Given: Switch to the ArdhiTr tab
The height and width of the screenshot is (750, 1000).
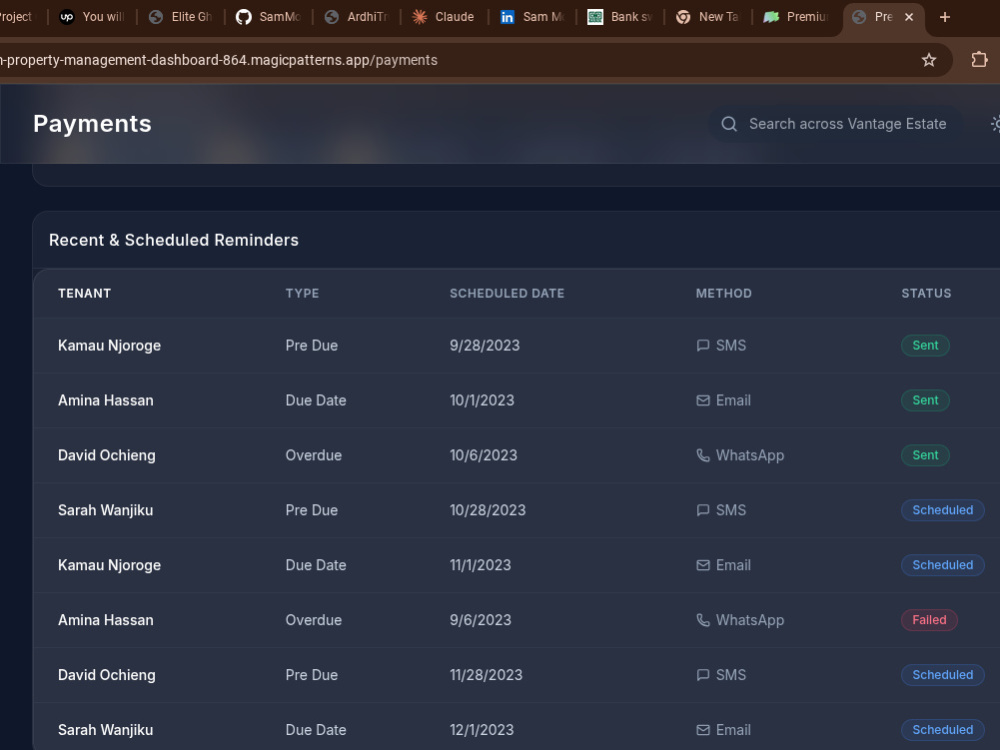Looking at the screenshot, I should click(356, 17).
